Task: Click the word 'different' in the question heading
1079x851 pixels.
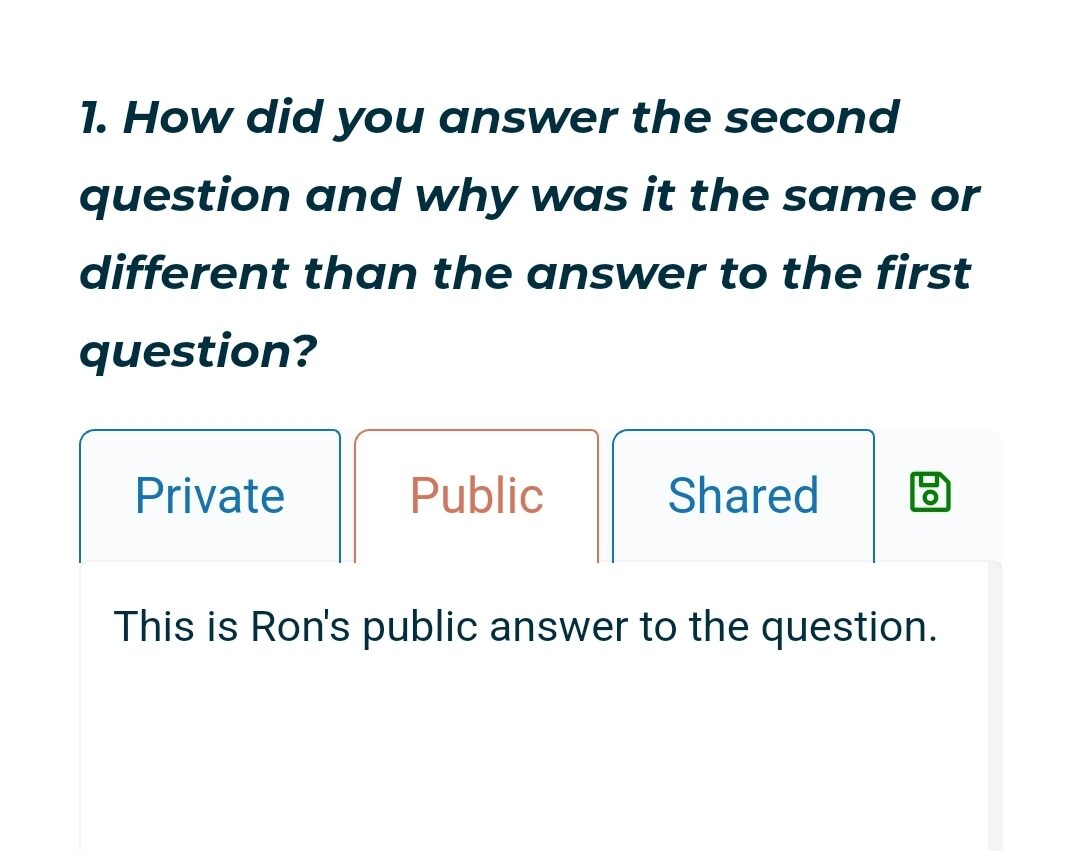Action: [184, 272]
